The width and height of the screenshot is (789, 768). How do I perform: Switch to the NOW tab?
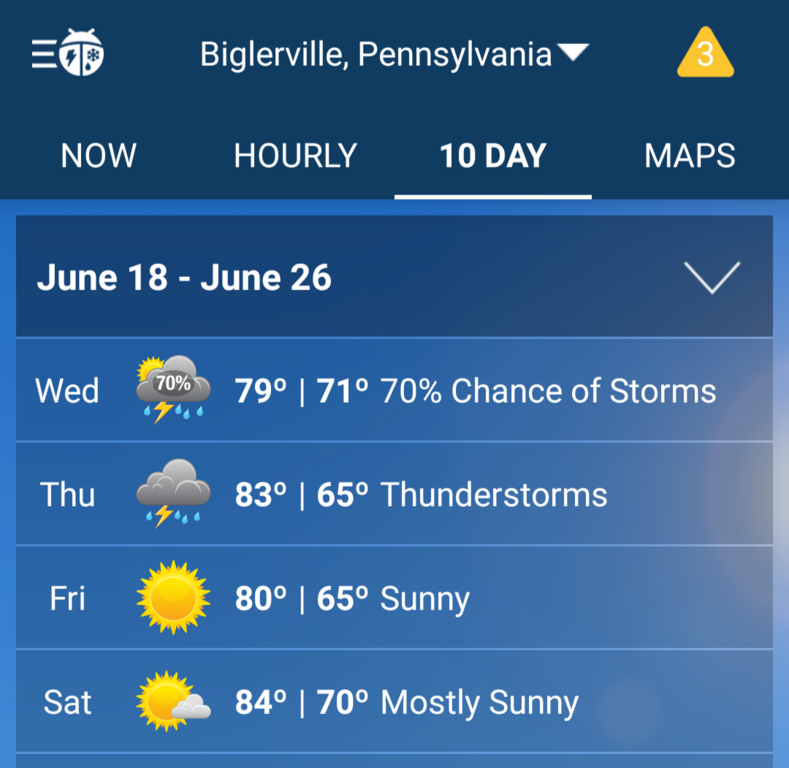click(x=98, y=156)
